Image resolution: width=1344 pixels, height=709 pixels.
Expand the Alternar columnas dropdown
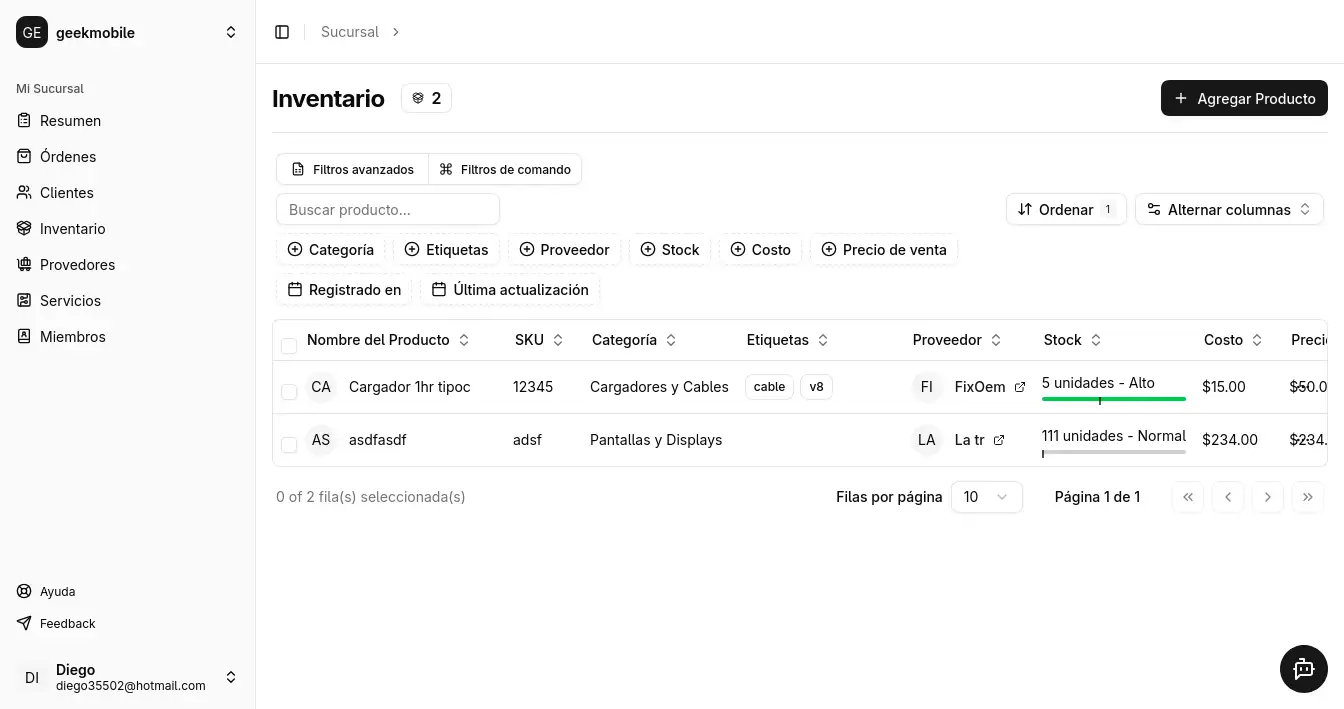[x=1229, y=209]
